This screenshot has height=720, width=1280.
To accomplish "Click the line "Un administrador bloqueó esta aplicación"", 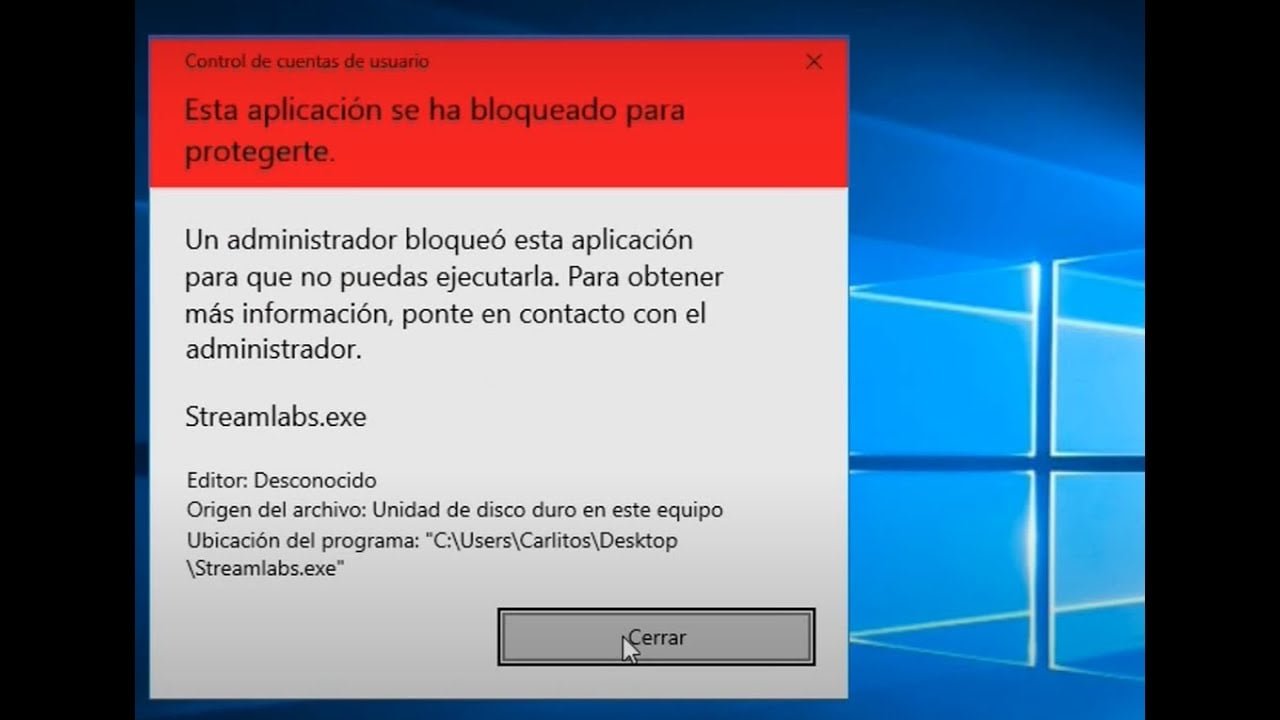I will (x=439, y=240).
